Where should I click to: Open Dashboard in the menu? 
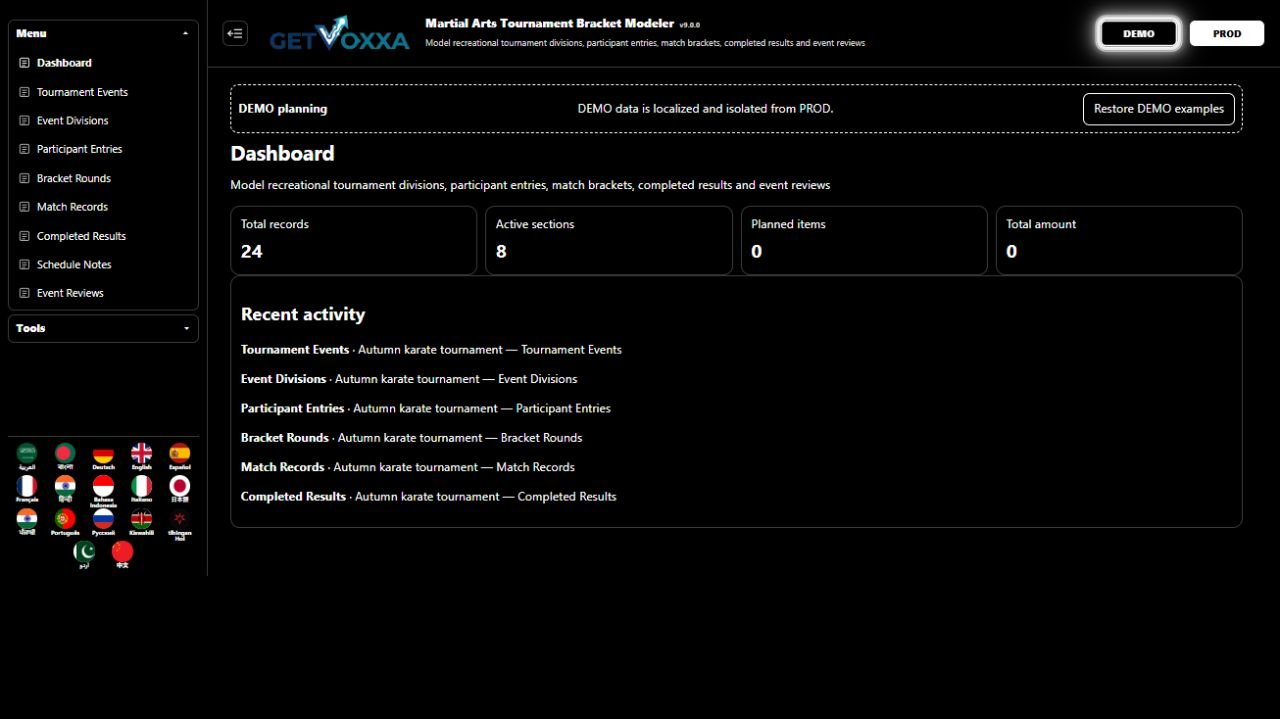103,63
